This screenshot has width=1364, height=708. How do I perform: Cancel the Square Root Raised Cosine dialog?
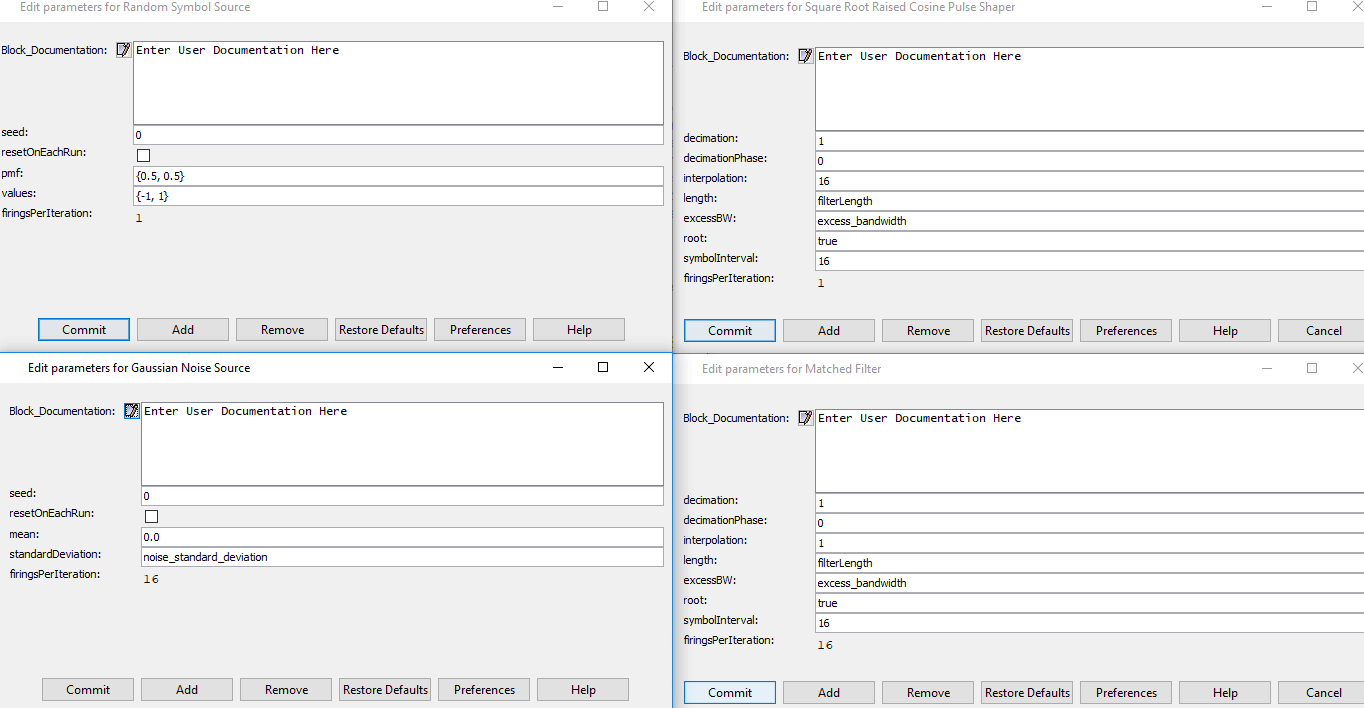(1324, 331)
